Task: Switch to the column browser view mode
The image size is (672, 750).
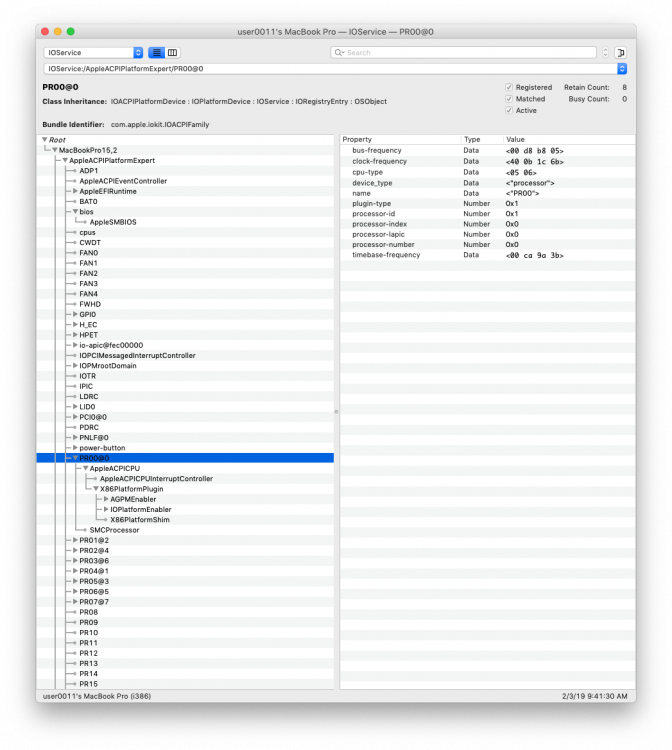Action: 173,53
